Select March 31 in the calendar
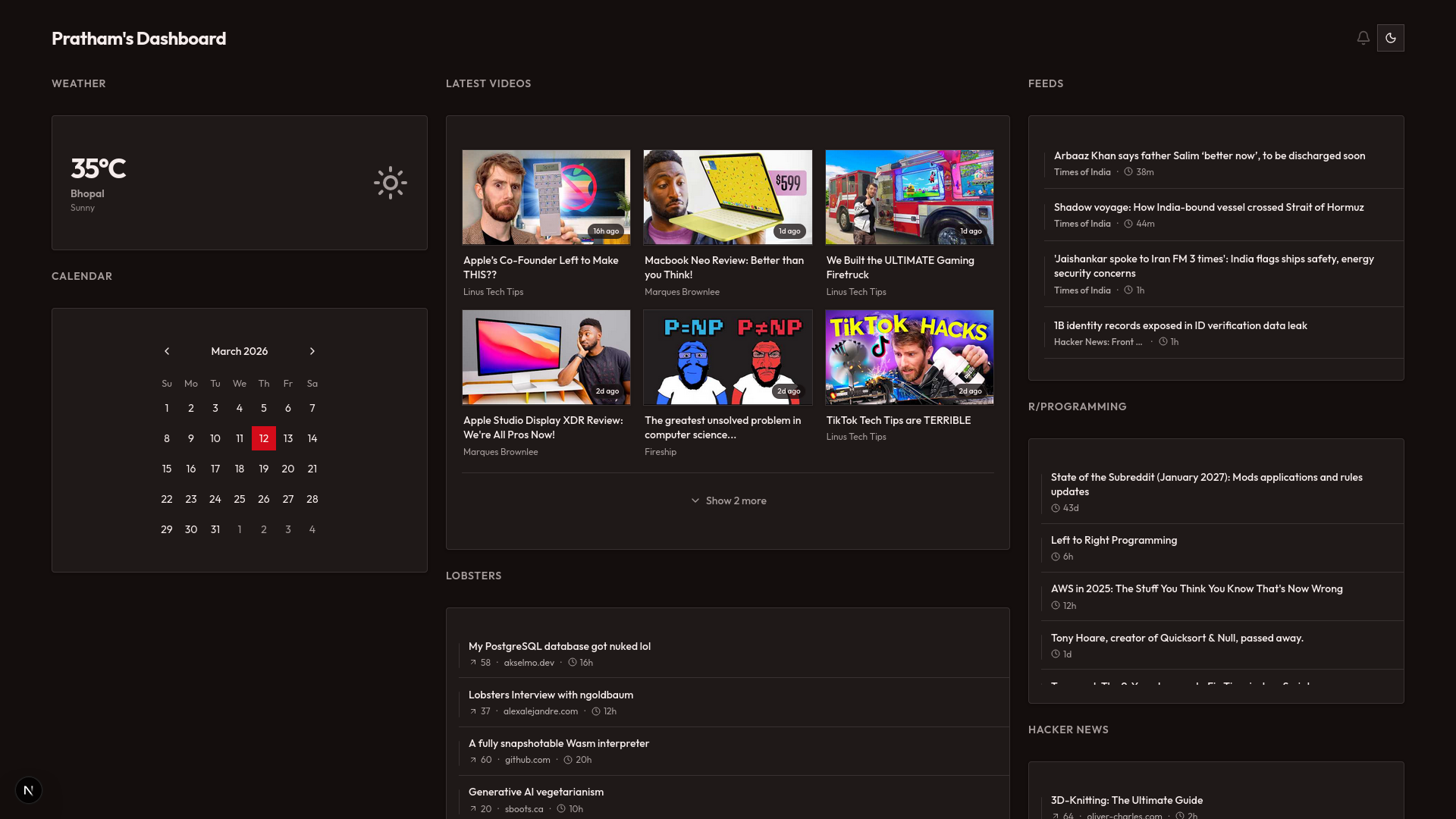 tap(215, 529)
